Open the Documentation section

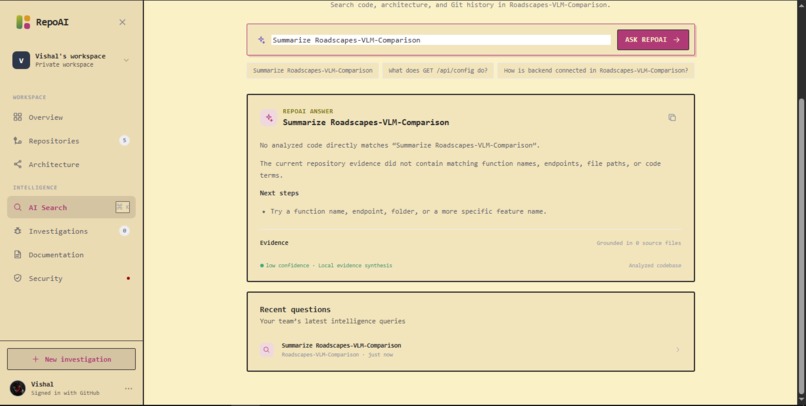coord(71,255)
